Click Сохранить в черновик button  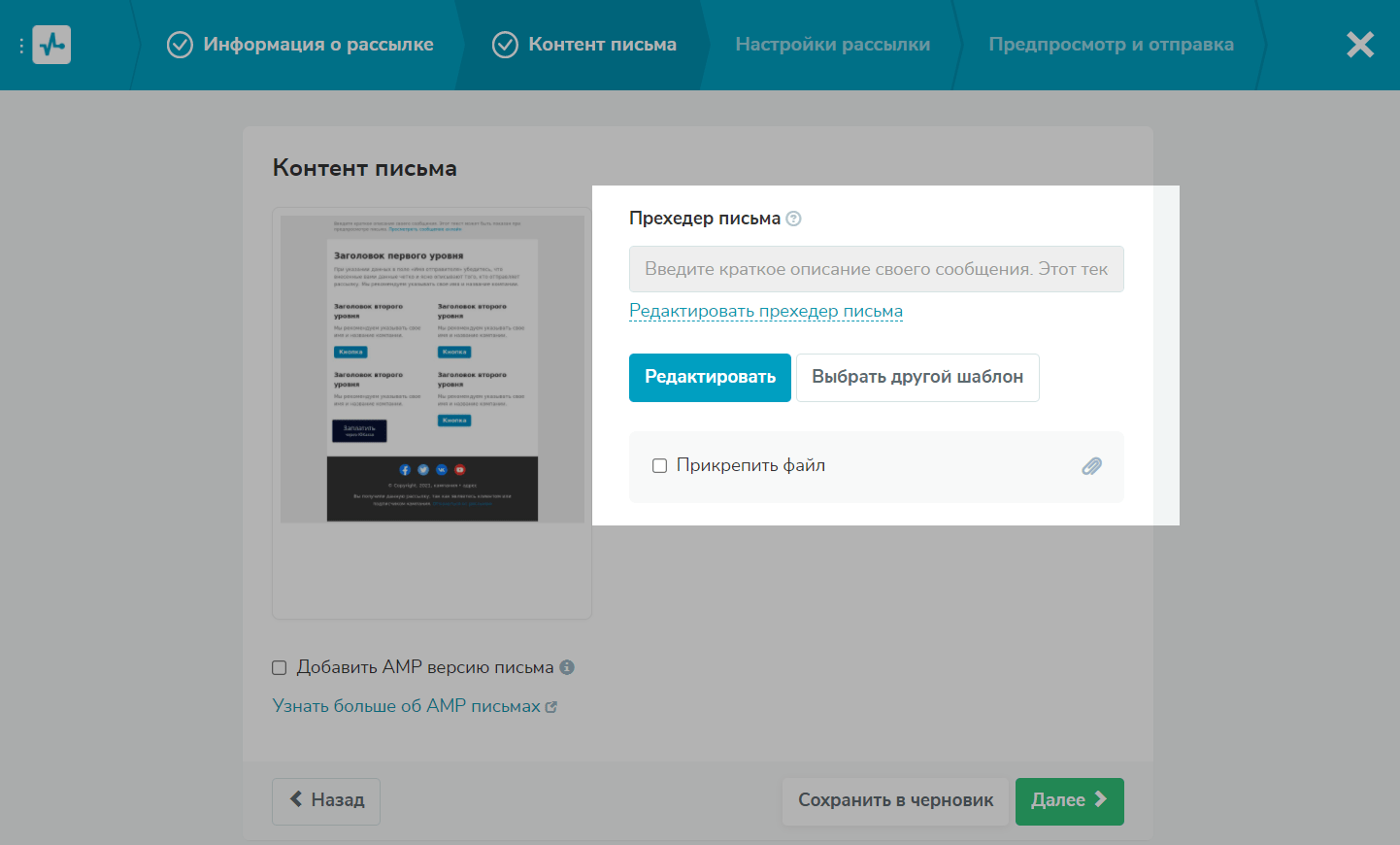pyautogui.click(x=896, y=801)
